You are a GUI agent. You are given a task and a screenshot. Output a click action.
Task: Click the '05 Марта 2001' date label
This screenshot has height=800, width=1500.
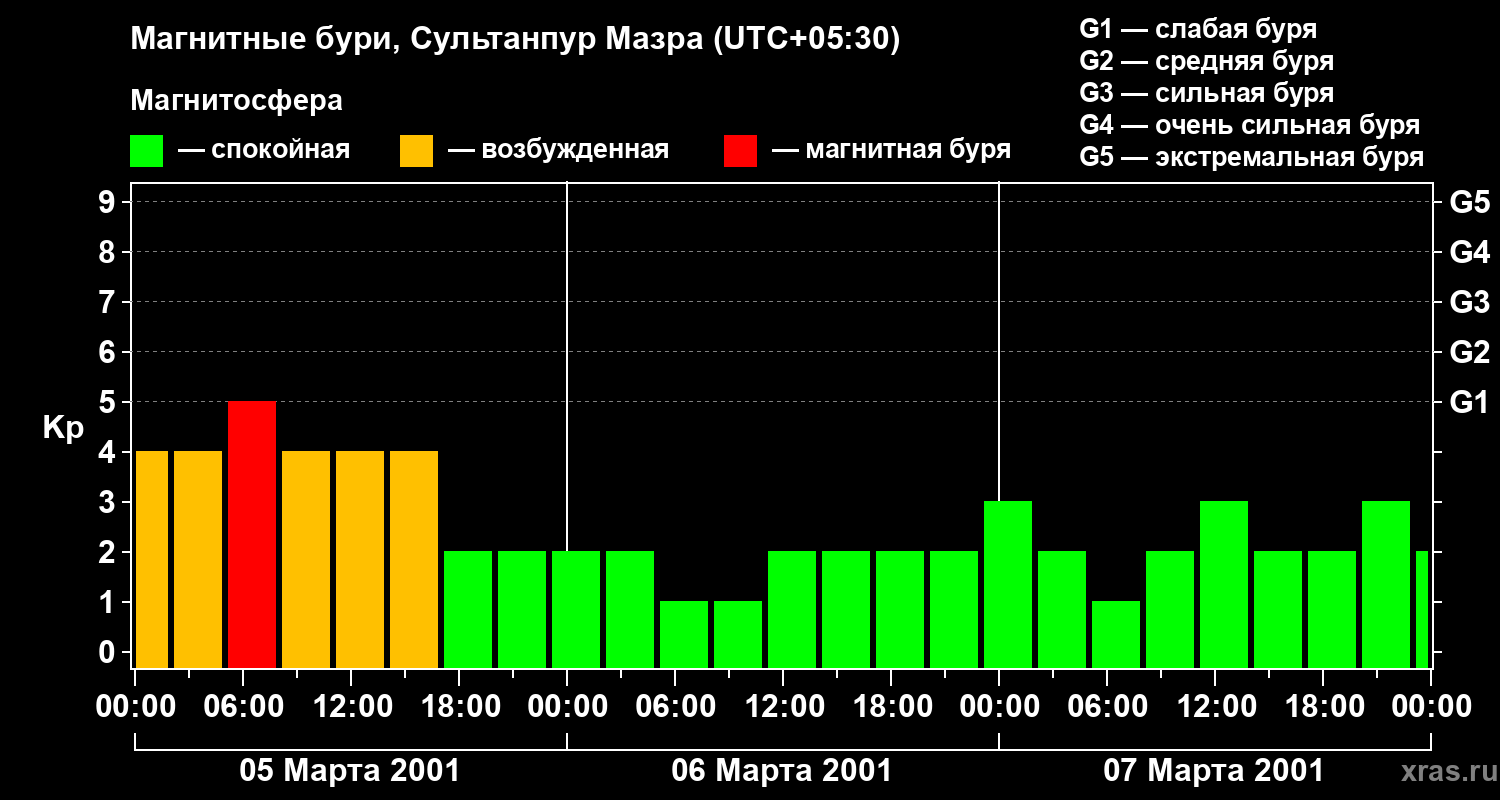point(349,771)
